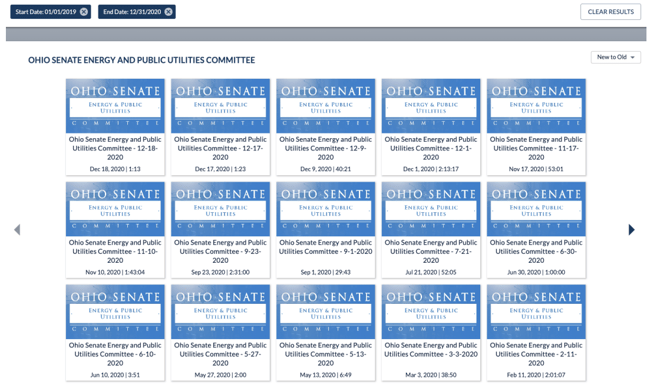Click the 'Dec 9, 2020 | 40:21' text
The image size is (650, 385).
click(326, 169)
